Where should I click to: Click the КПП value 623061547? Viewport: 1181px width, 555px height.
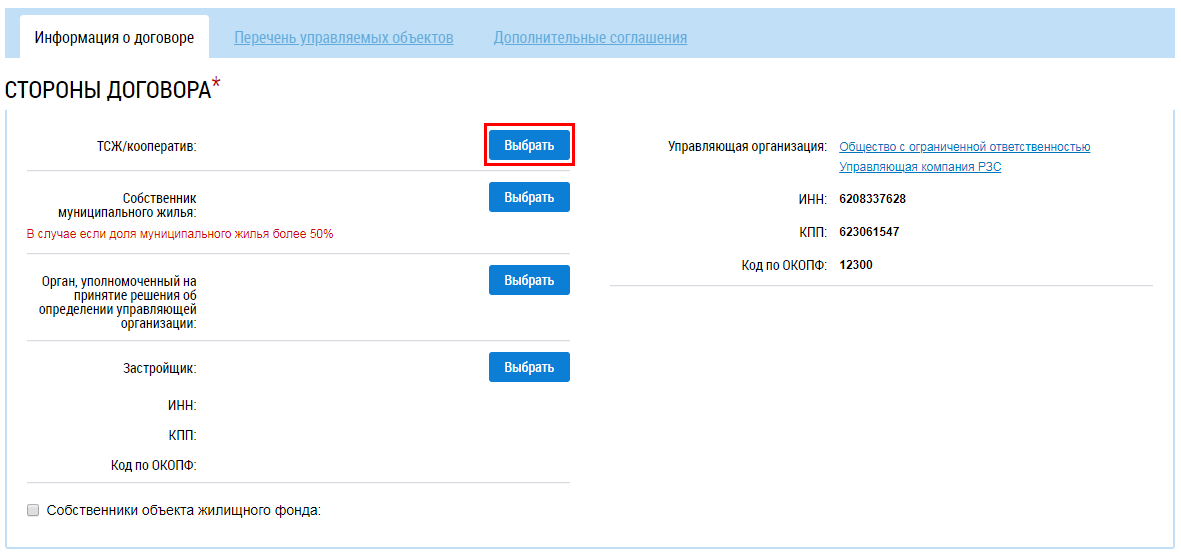click(869, 232)
